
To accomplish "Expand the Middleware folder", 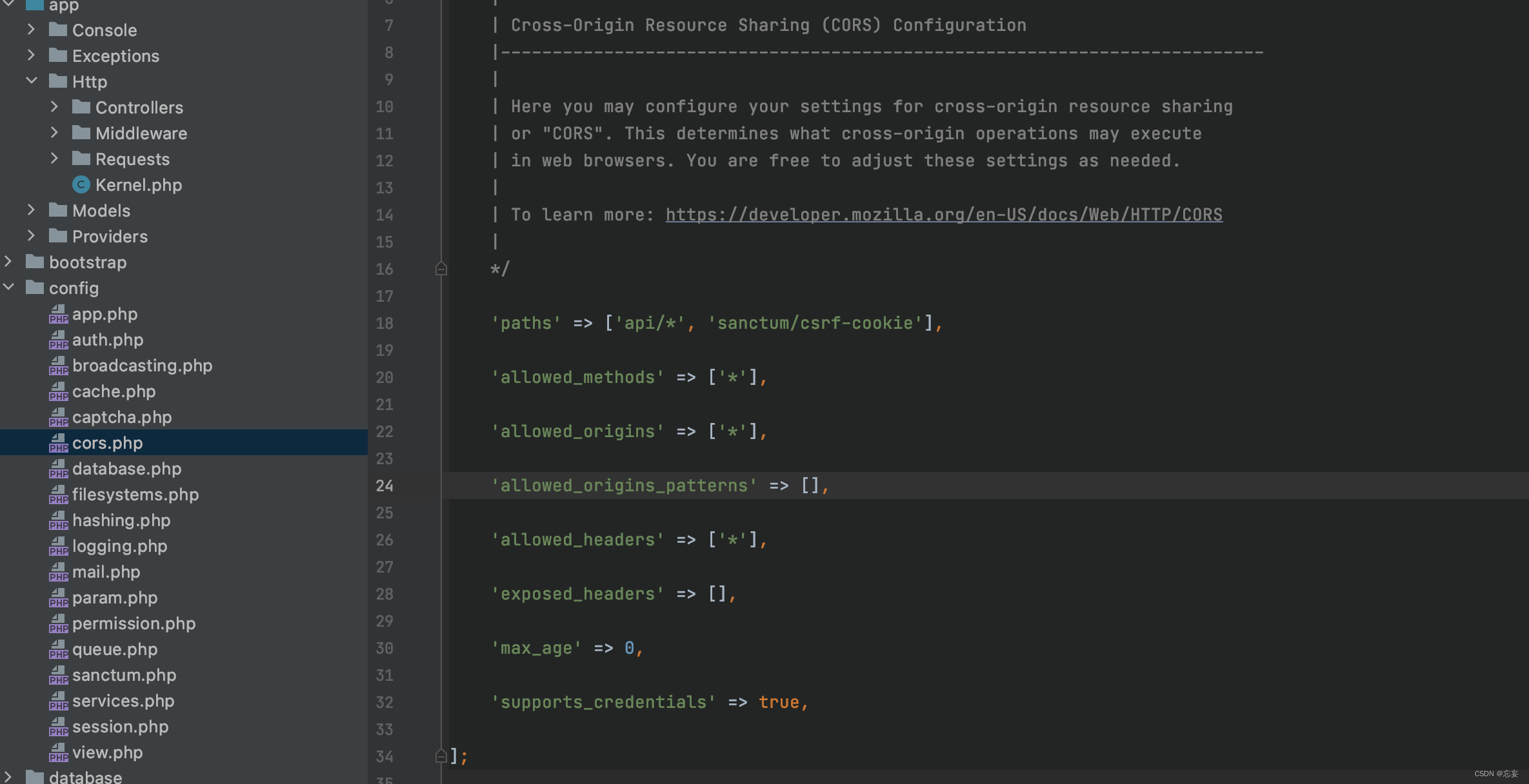I will pyautogui.click(x=54, y=133).
